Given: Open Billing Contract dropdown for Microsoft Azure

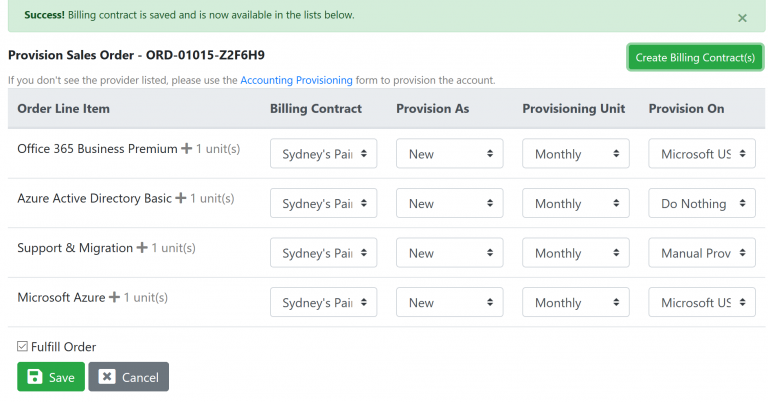Looking at the screenshot, I should point(323,303).
